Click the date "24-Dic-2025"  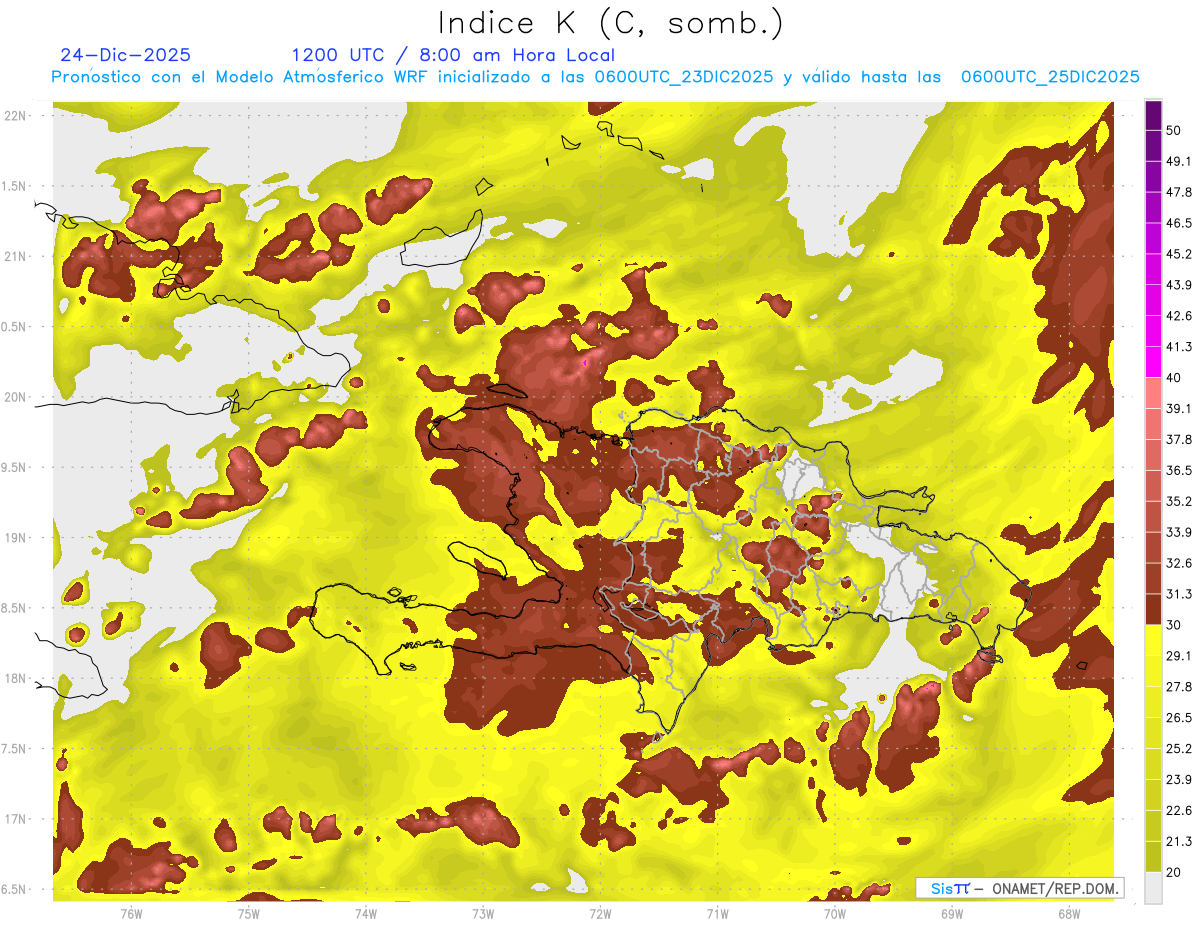coord(126,55)
